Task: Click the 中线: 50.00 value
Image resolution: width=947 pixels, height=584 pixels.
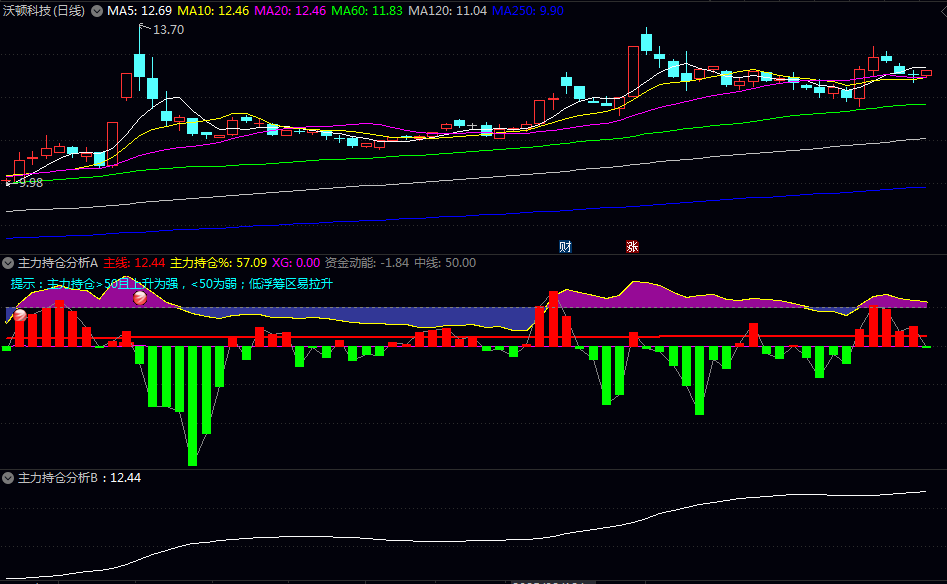Action: pyautogui.click(x=445, y=263)
